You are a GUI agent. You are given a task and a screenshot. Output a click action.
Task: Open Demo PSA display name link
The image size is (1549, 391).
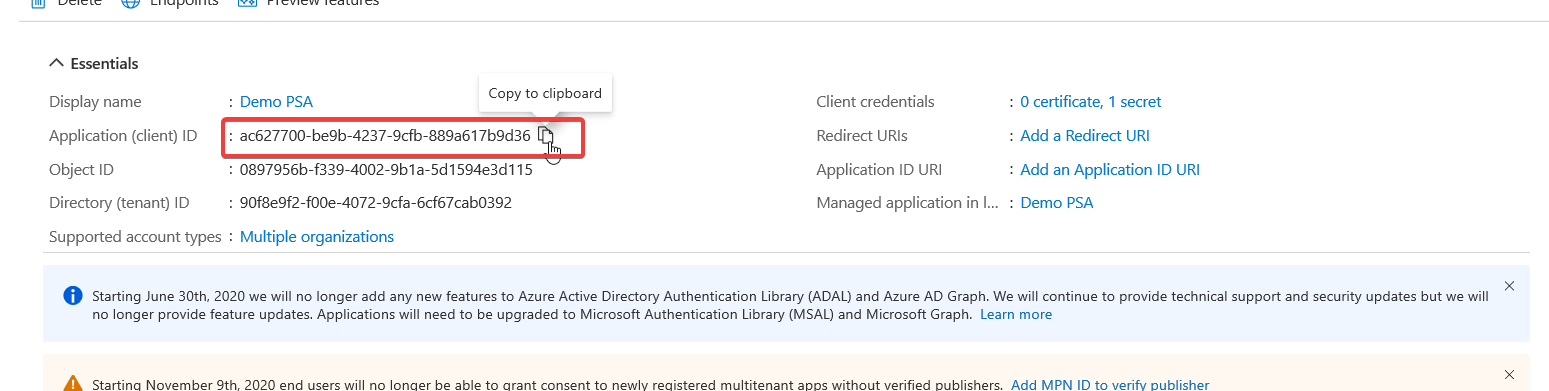tap(277, 102)
